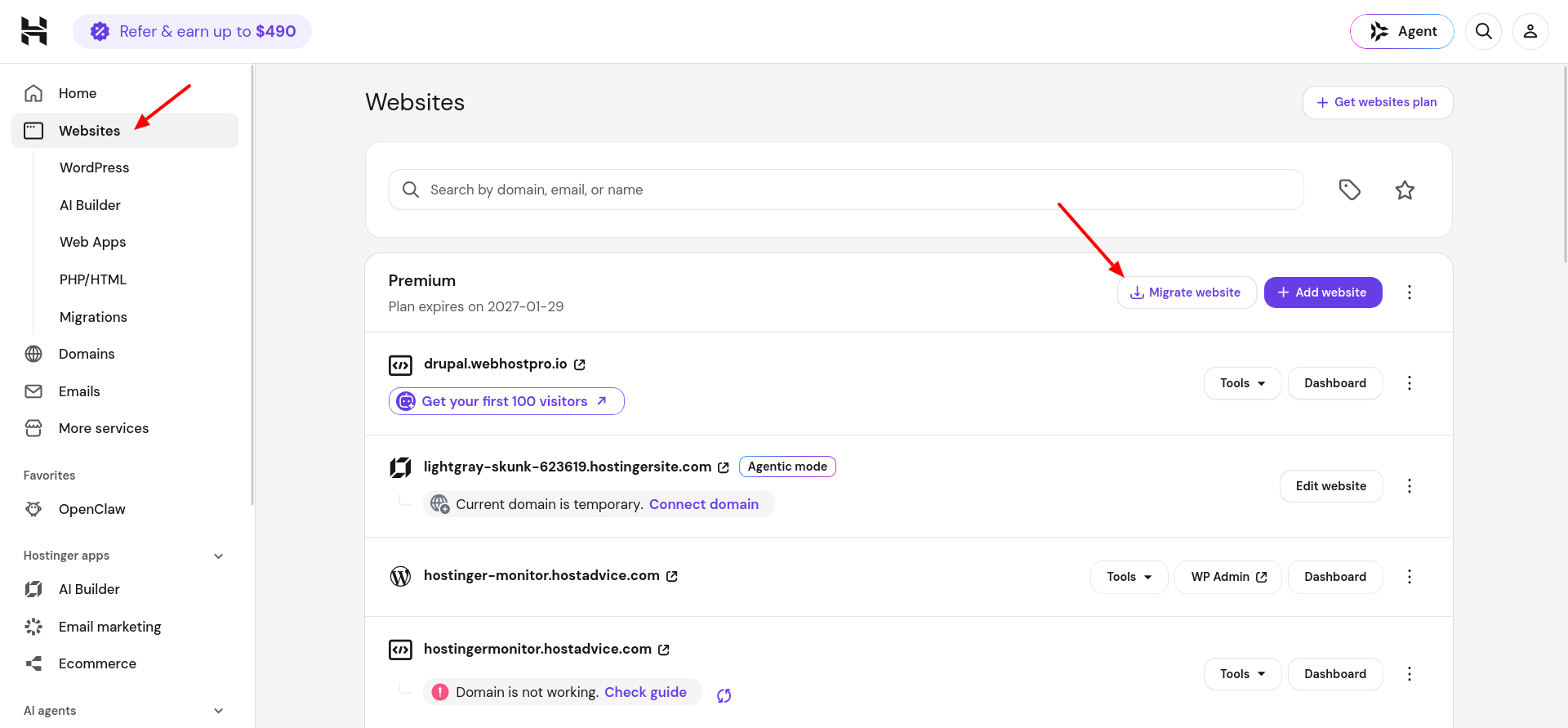Open Dashboard for hostingermonitor.hostadvice.com
This screenshot has height=728, width=1568.
click(x=1335, y=674)
